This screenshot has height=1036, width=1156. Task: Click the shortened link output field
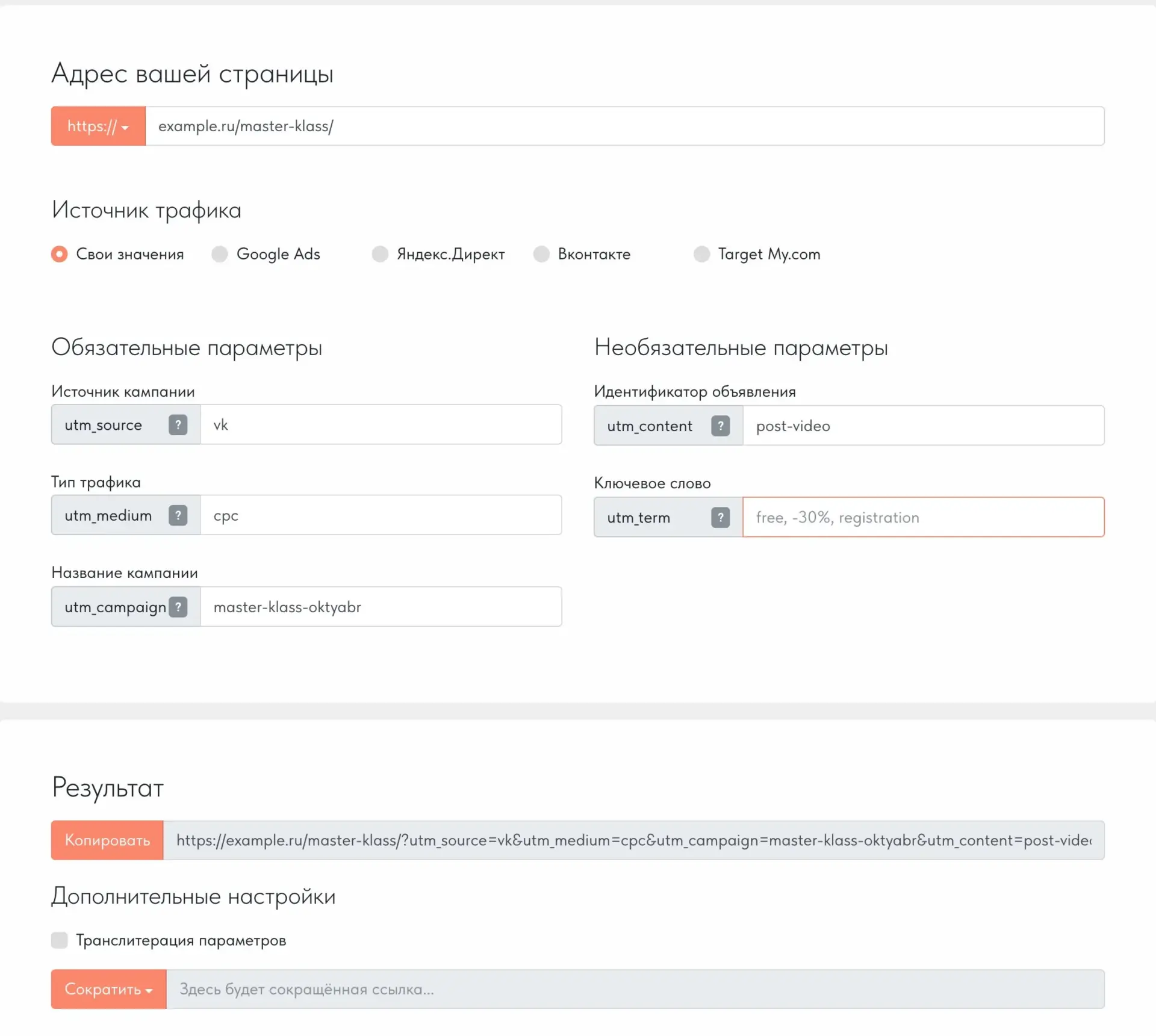[635, 989]
